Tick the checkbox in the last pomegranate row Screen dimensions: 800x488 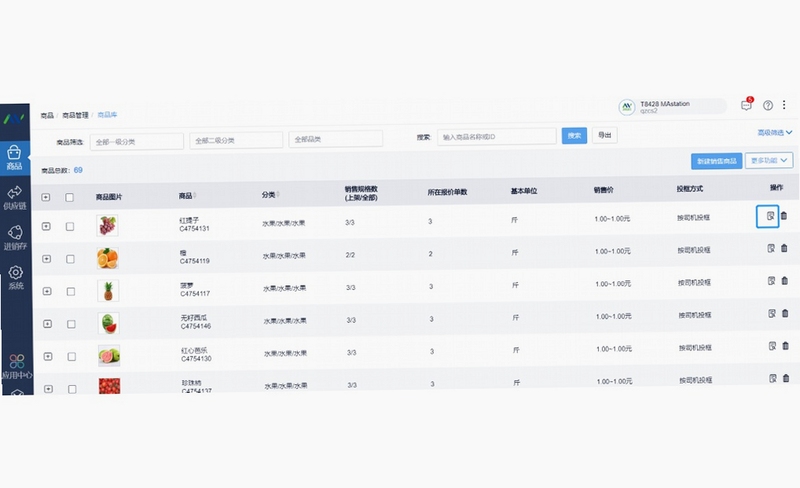72,389
